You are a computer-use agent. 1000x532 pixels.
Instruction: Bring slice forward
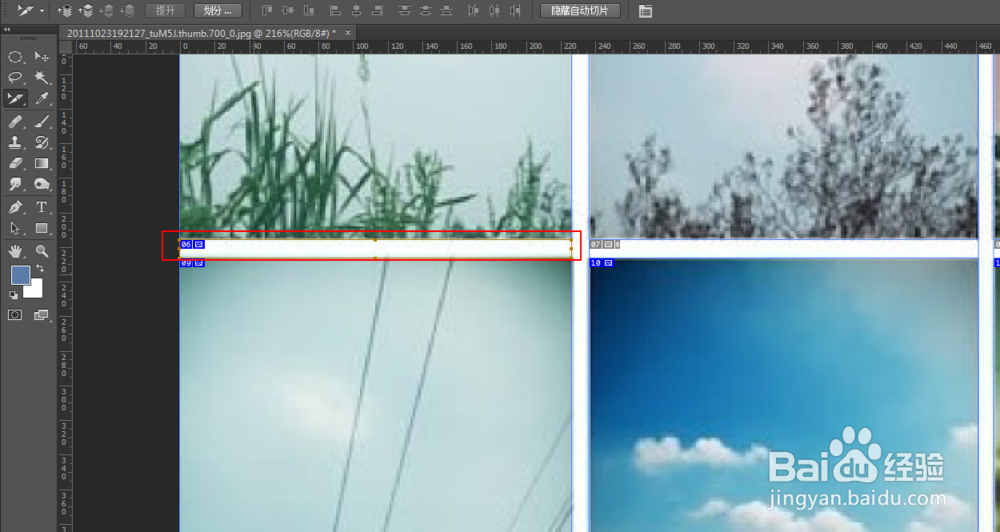pos(85,10)
